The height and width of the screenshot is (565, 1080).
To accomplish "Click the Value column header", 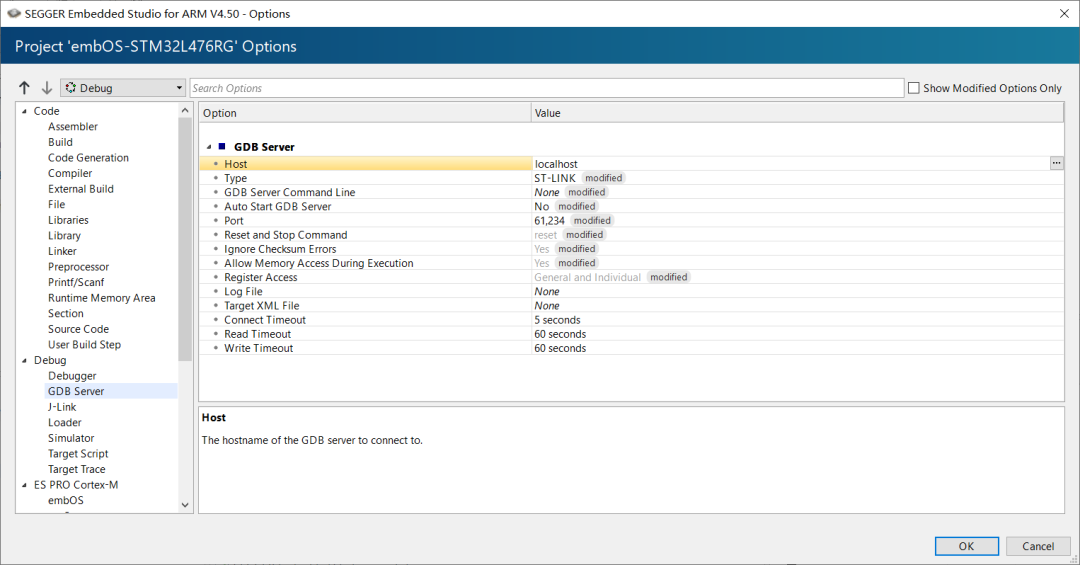I will [x=798, y=113].
